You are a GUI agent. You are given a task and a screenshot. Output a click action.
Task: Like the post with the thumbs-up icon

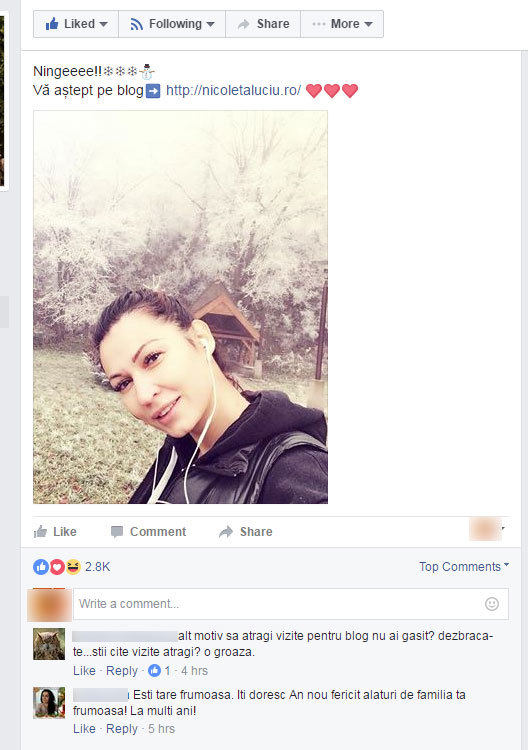(x=41, y=532)
